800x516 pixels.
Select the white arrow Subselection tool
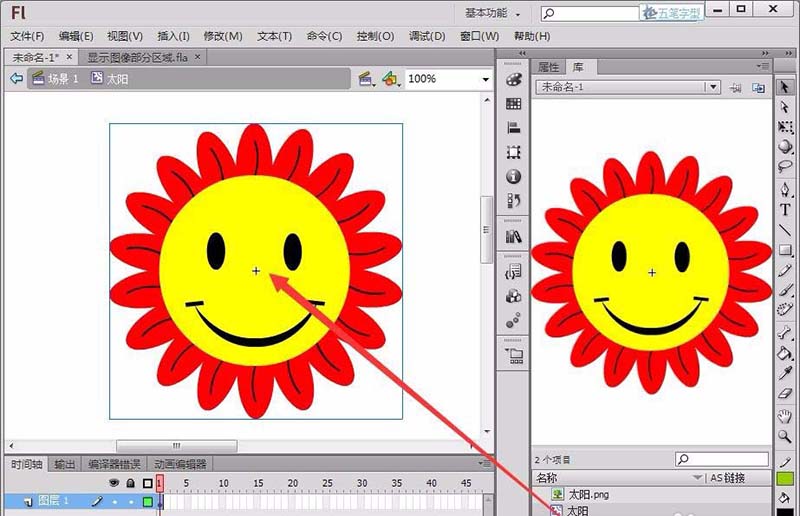tap(785, 107)
